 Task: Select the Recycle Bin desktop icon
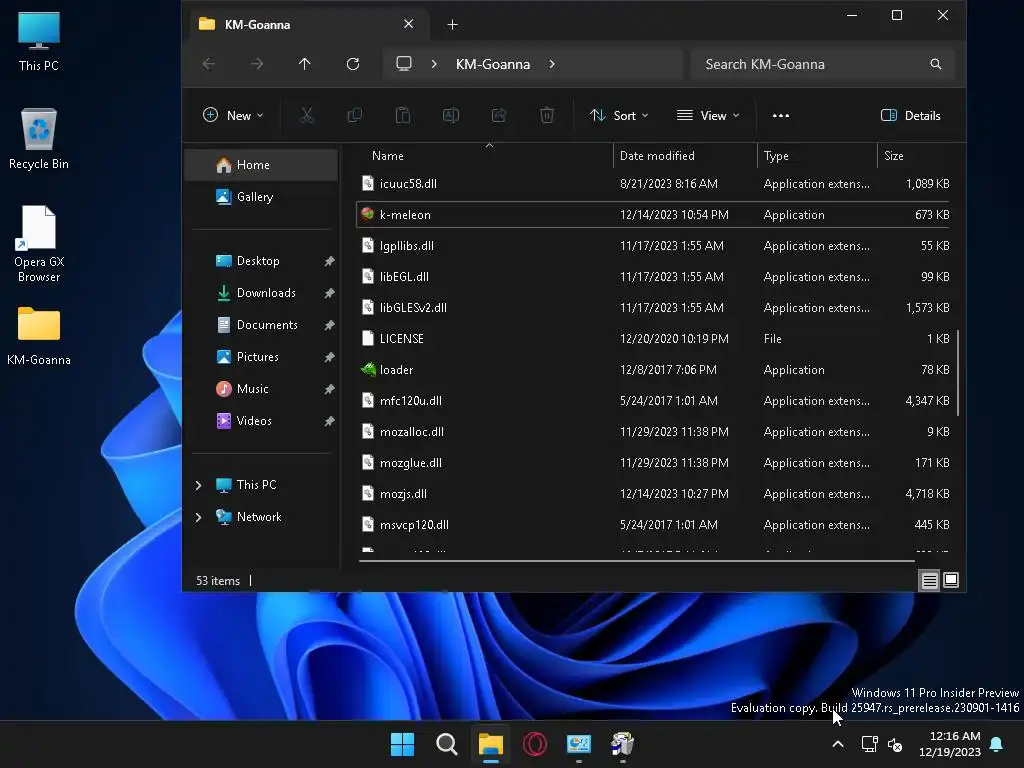click(x=39, y=139)
